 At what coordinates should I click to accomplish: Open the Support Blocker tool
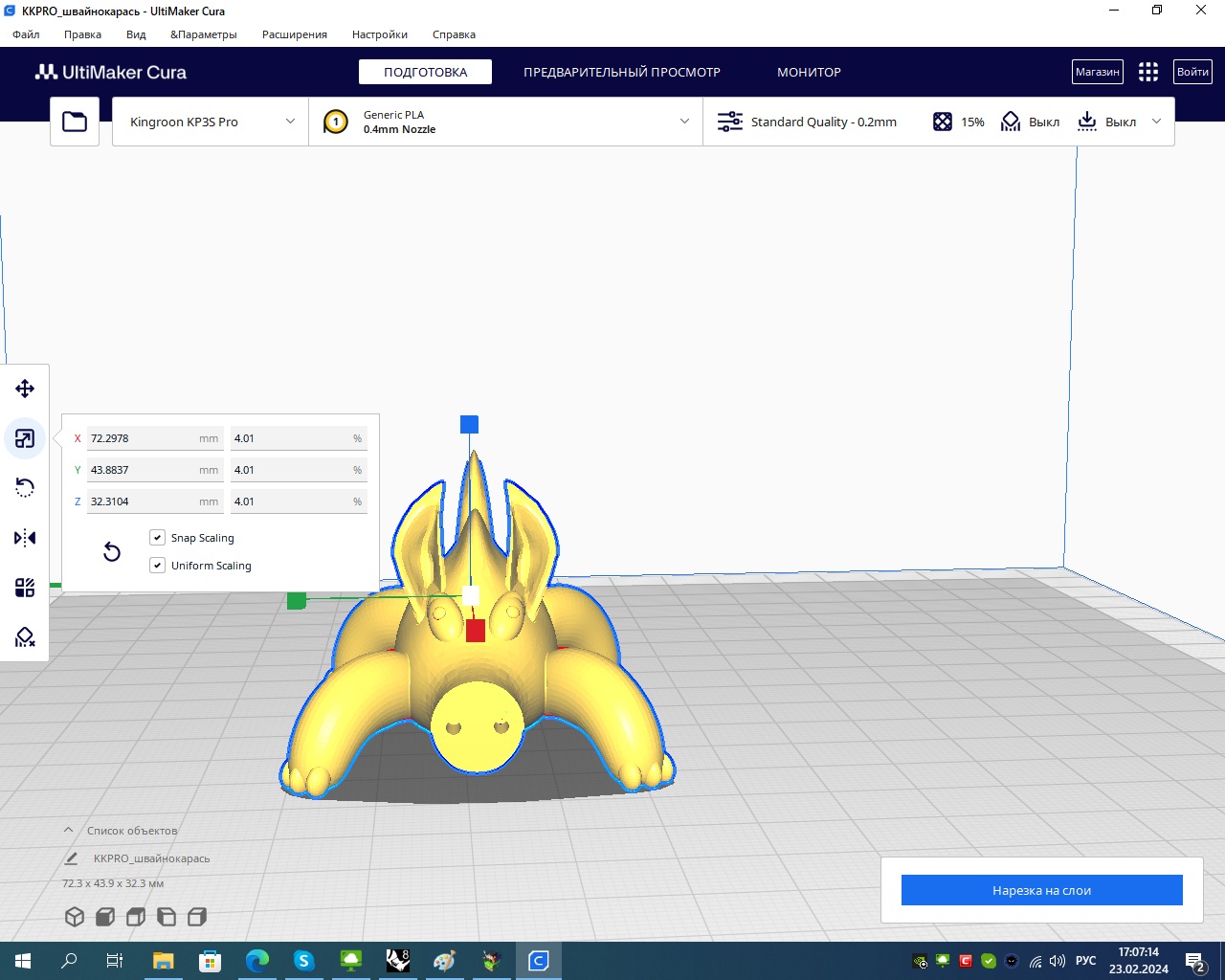25,637
